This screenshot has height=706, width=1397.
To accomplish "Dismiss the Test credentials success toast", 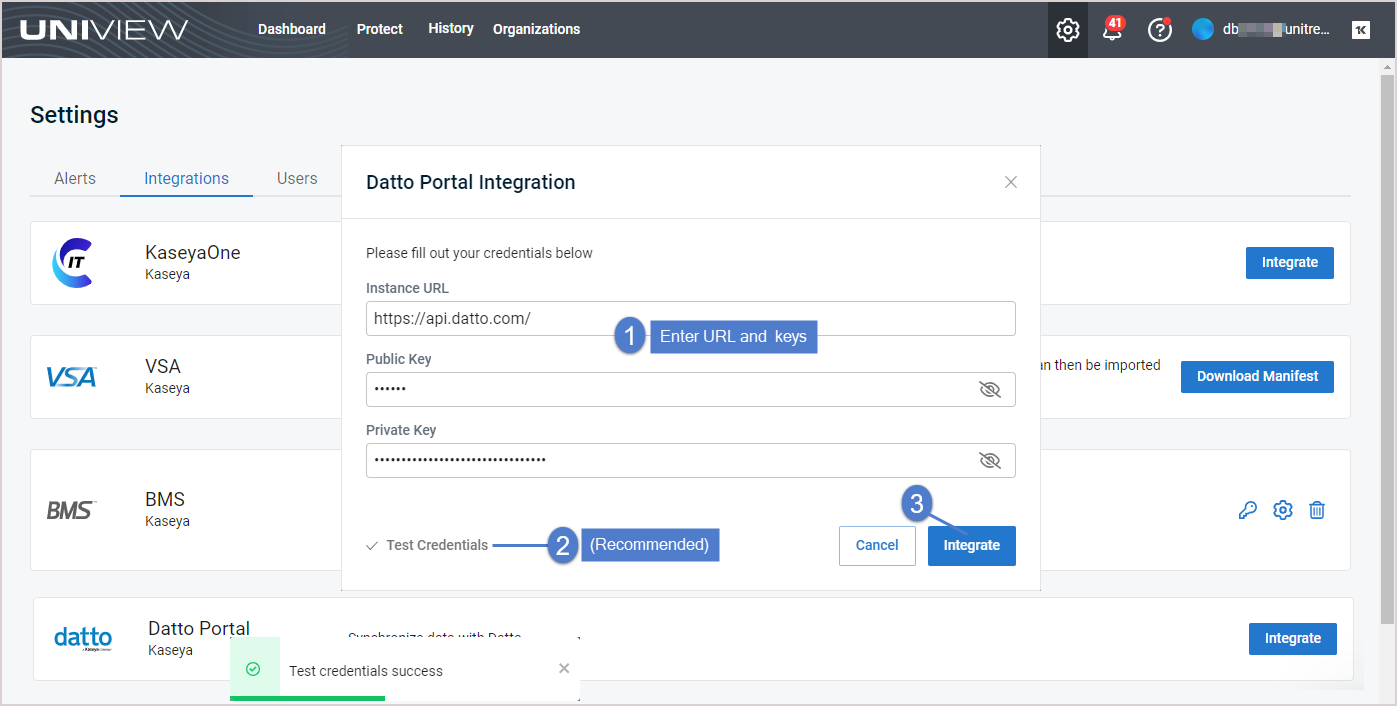I will (x=564, y=668).
